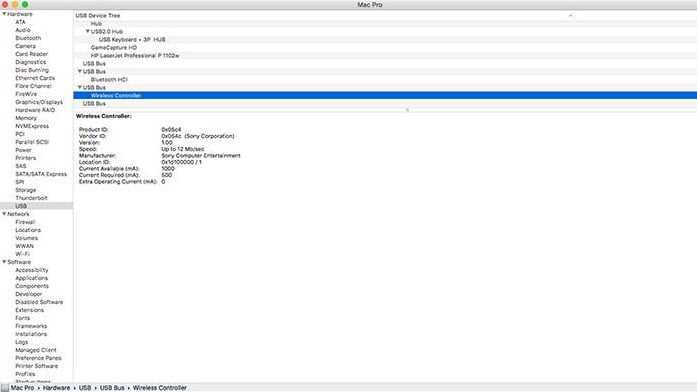This screenshot has width=697, height=392.
Task: Collapse the USB2.0 Hub disclosure triangle
Action: click(88, 32)
